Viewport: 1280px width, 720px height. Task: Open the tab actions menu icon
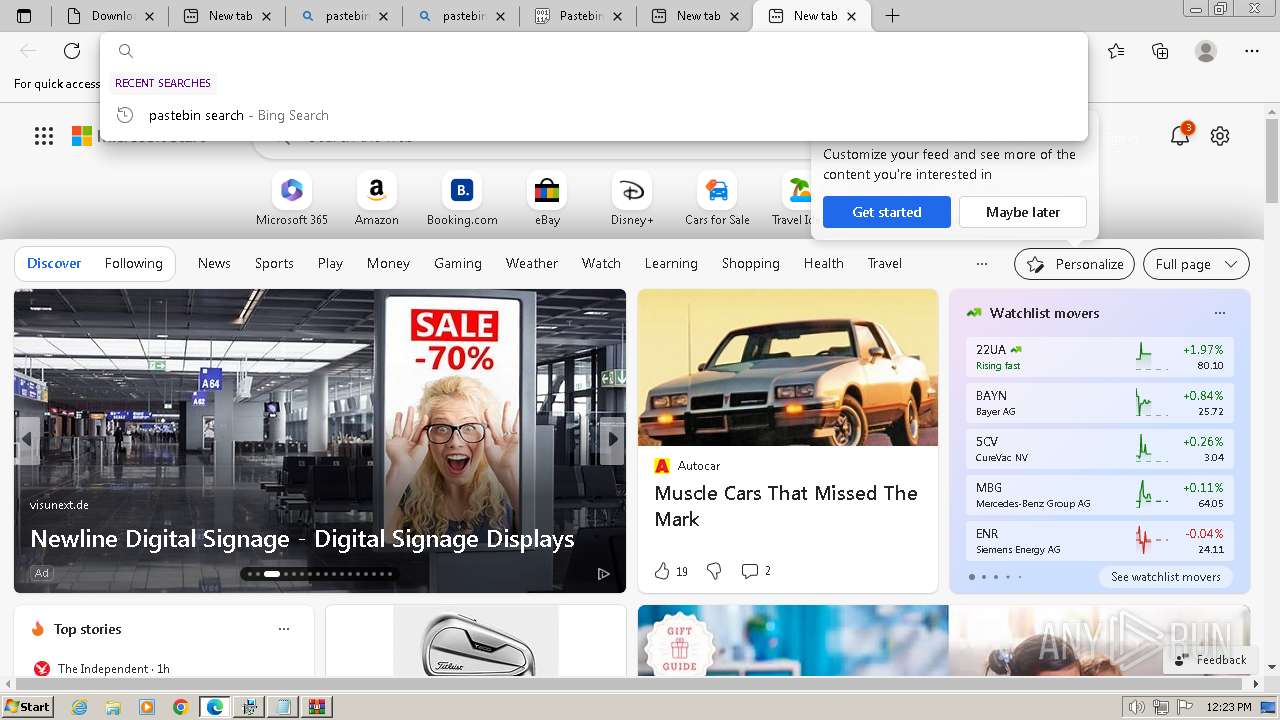tap(24, 16)
